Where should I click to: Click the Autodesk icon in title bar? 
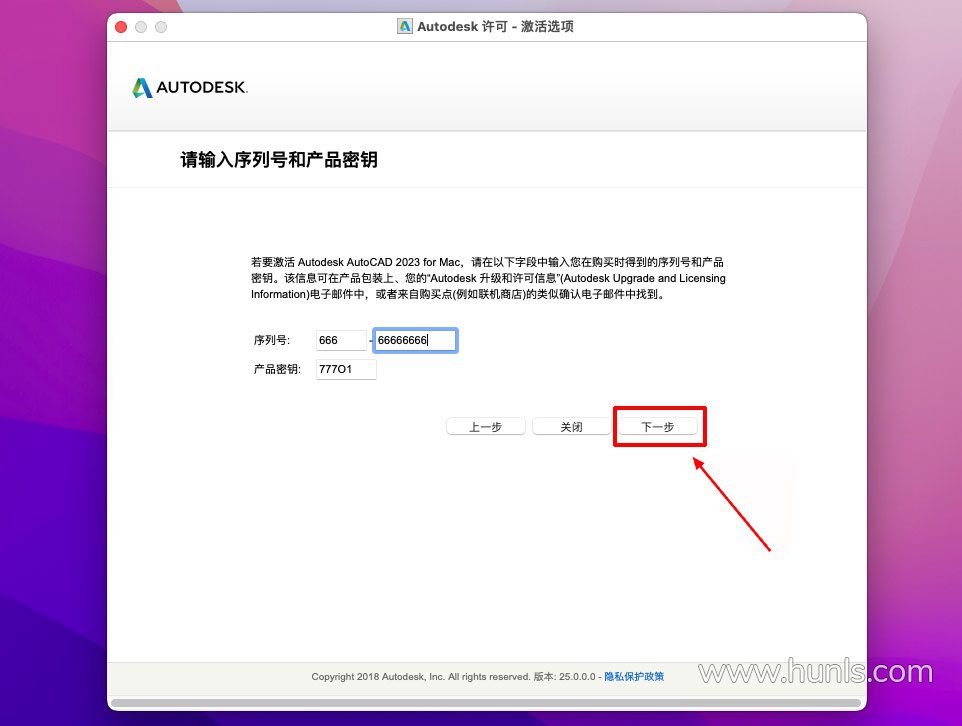pos(405,26)
